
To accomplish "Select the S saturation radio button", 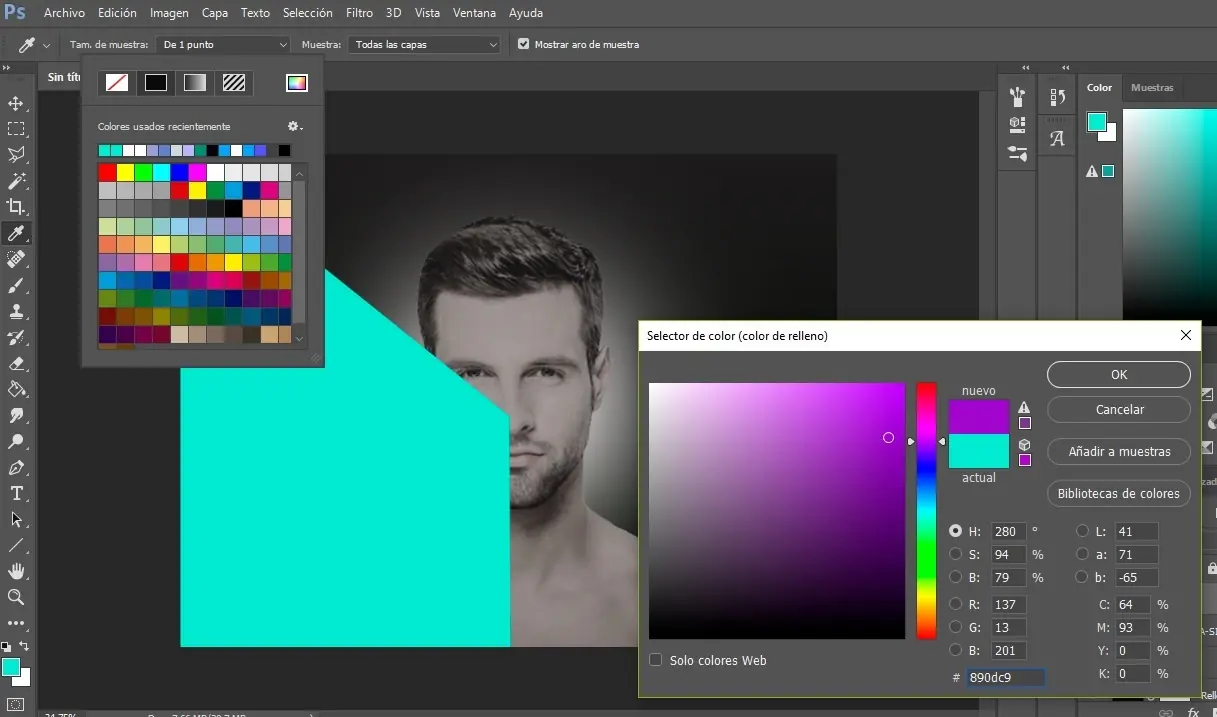I will (956, 554).
